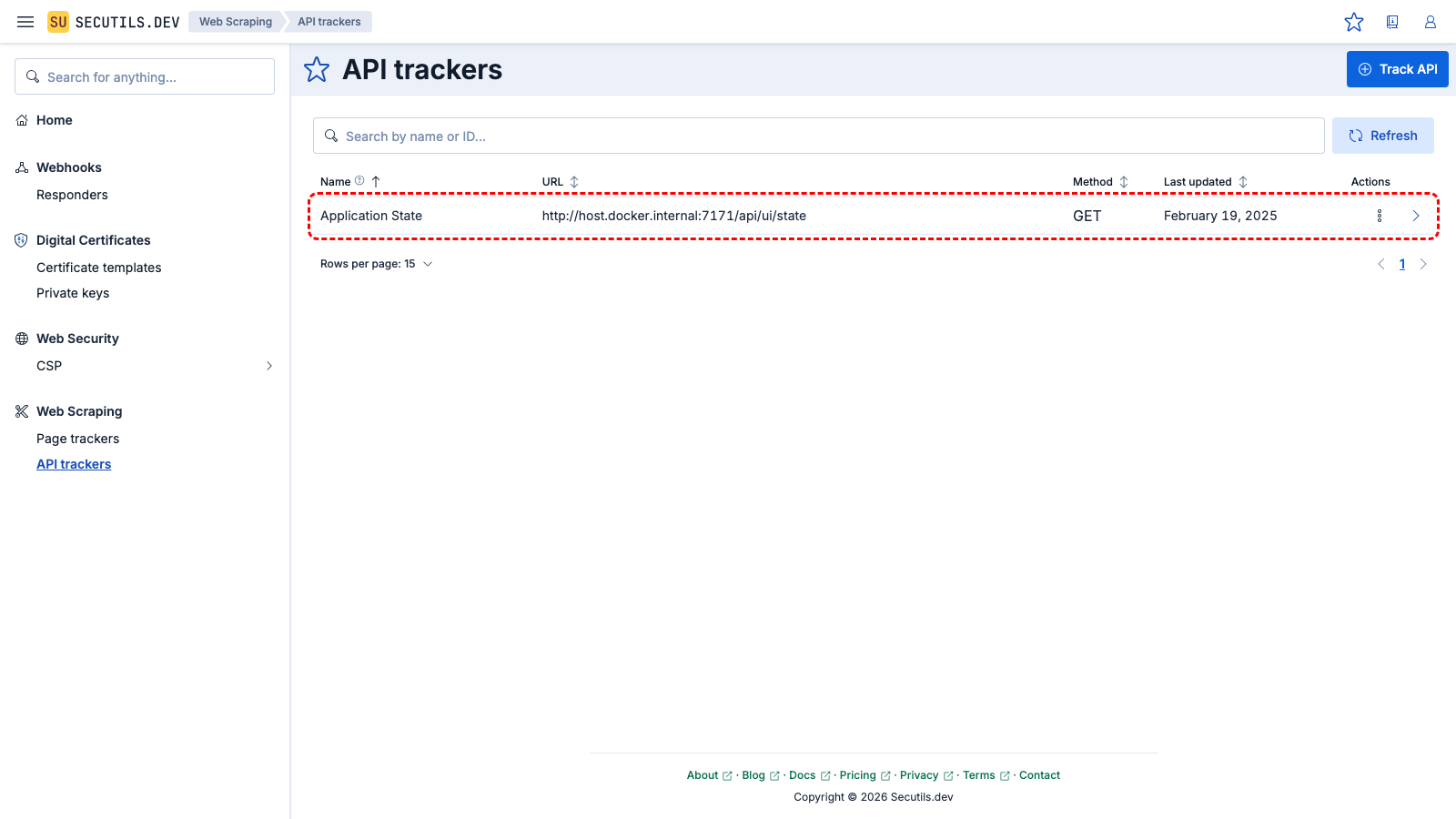Viewport: 1456px width, 819px height.
Task: Sort the table by URL column
Action: click(x=574, y=181)
